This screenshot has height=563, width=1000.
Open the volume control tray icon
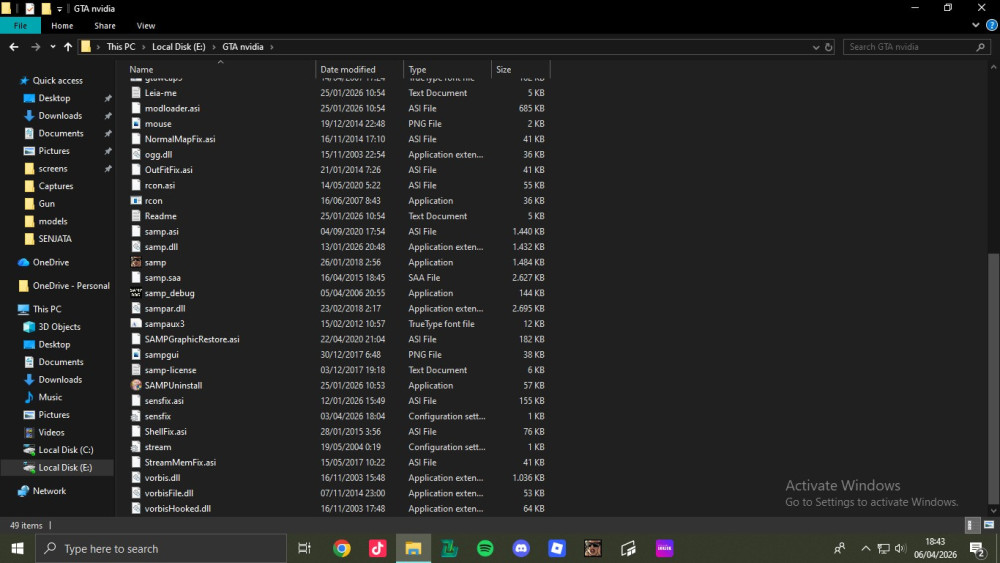[x=900, y=548]
